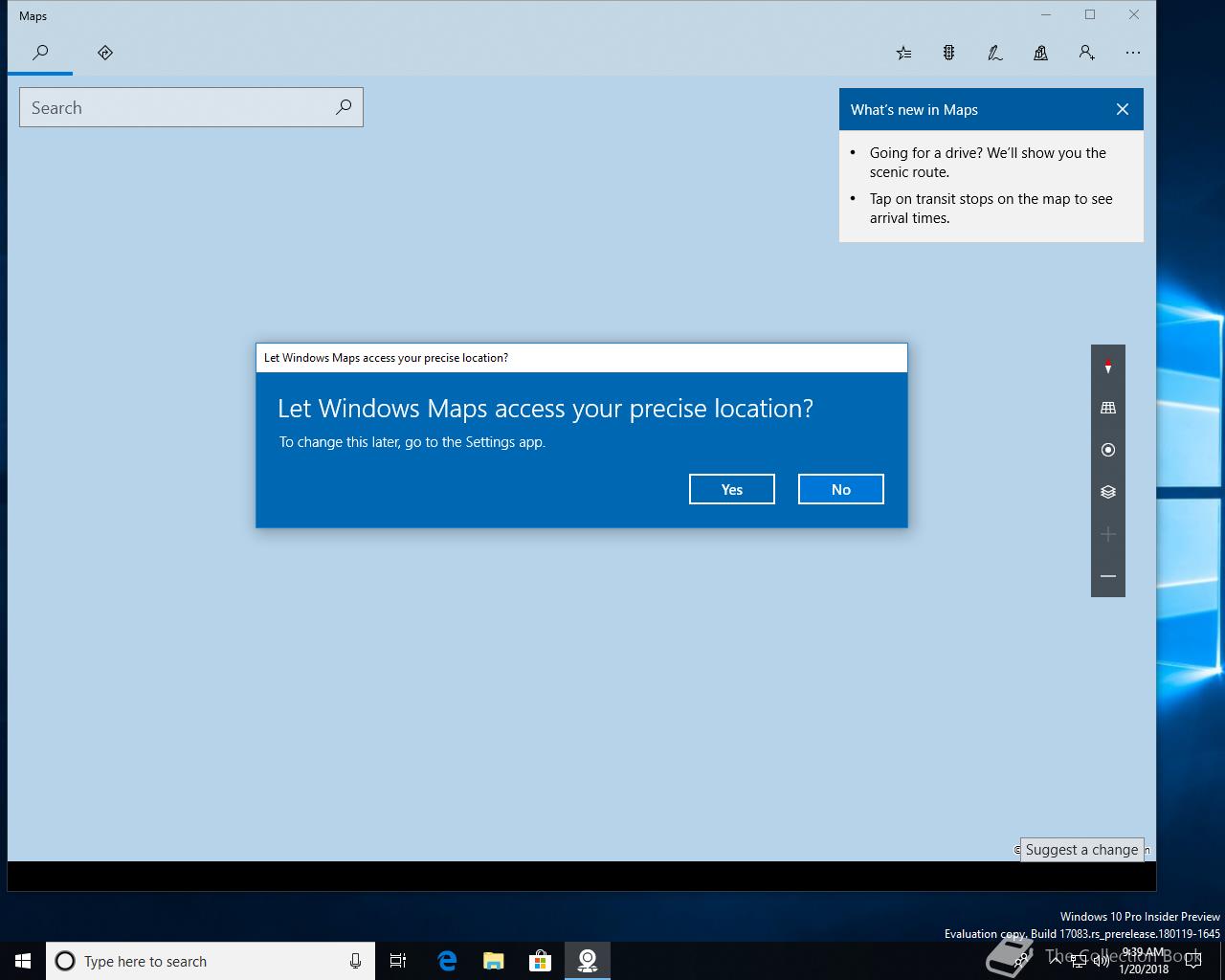
Task: Open Windows Ink toolbar pen icon
Action: click(995, 54)
